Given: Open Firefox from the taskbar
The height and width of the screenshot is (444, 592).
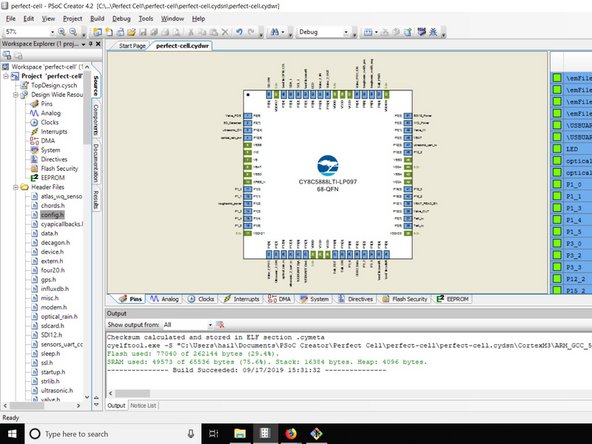Looking at the screenshot, I should (290, 433).
